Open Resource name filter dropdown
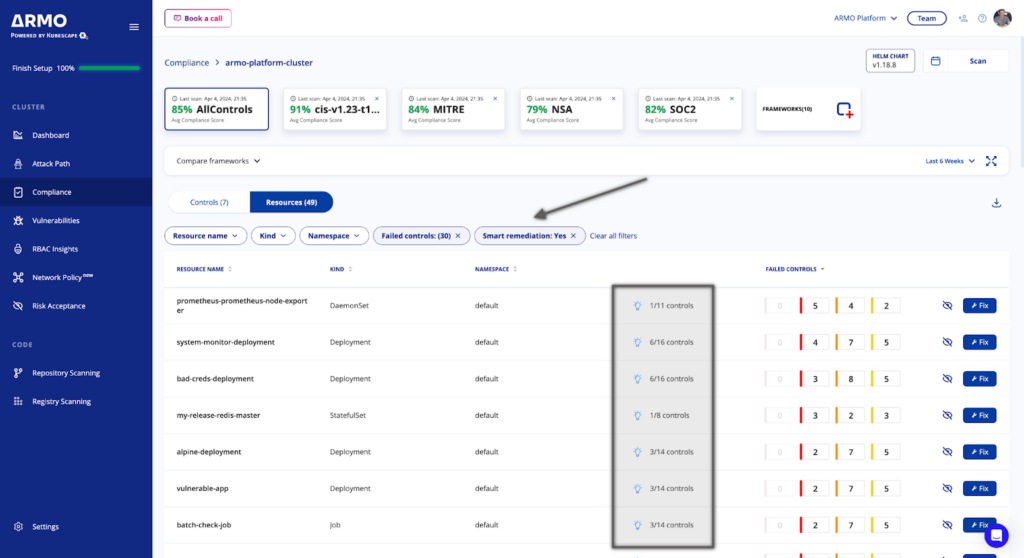Screen dimensions: 1024x558 (x=205, y=236)
